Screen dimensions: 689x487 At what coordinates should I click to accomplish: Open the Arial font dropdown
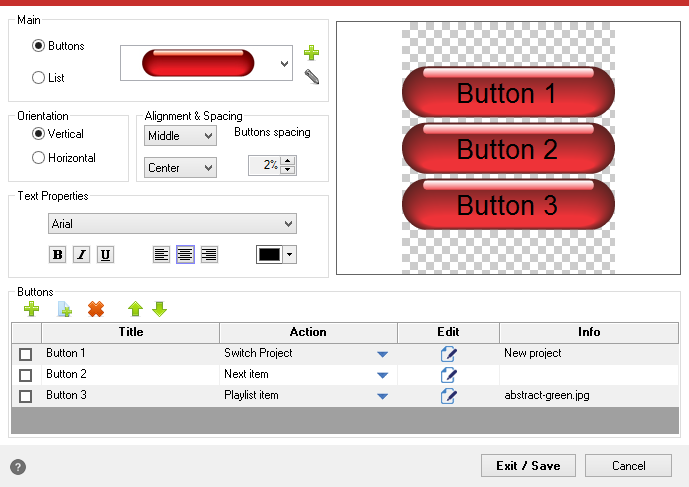point(172,224)
